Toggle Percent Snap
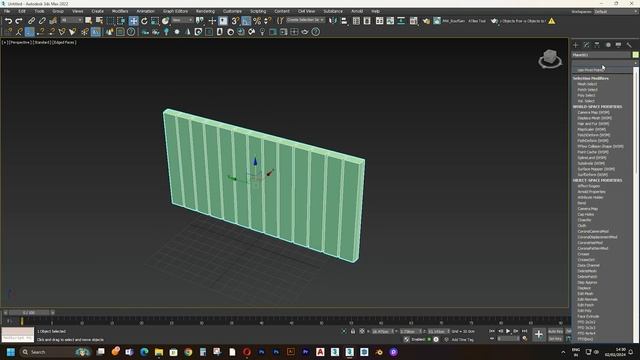 257,21
